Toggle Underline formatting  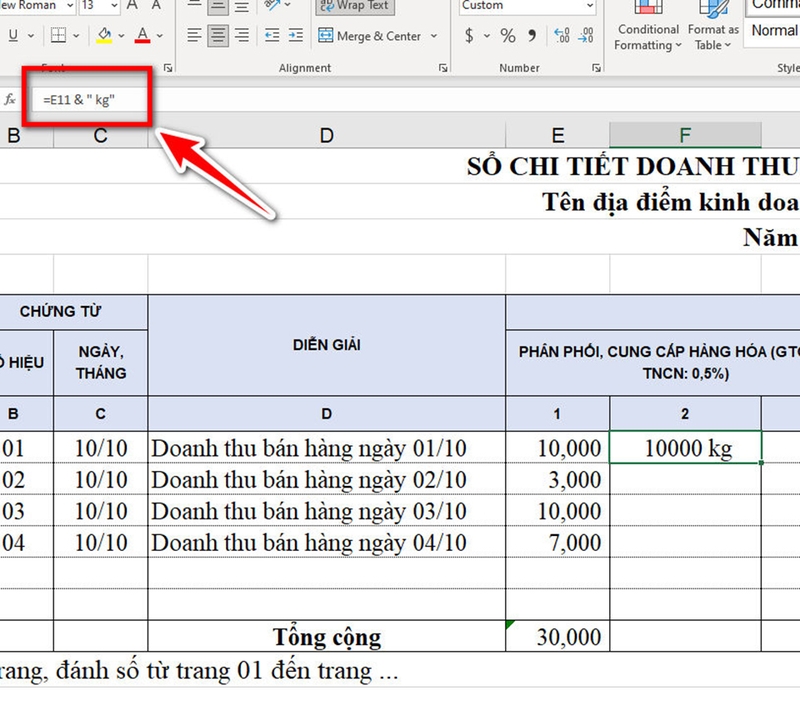pos(15,33)
